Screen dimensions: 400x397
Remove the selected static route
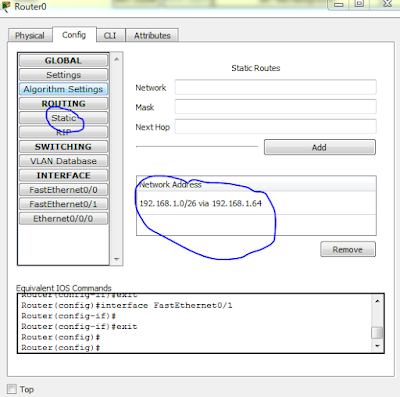pos(348,249)
